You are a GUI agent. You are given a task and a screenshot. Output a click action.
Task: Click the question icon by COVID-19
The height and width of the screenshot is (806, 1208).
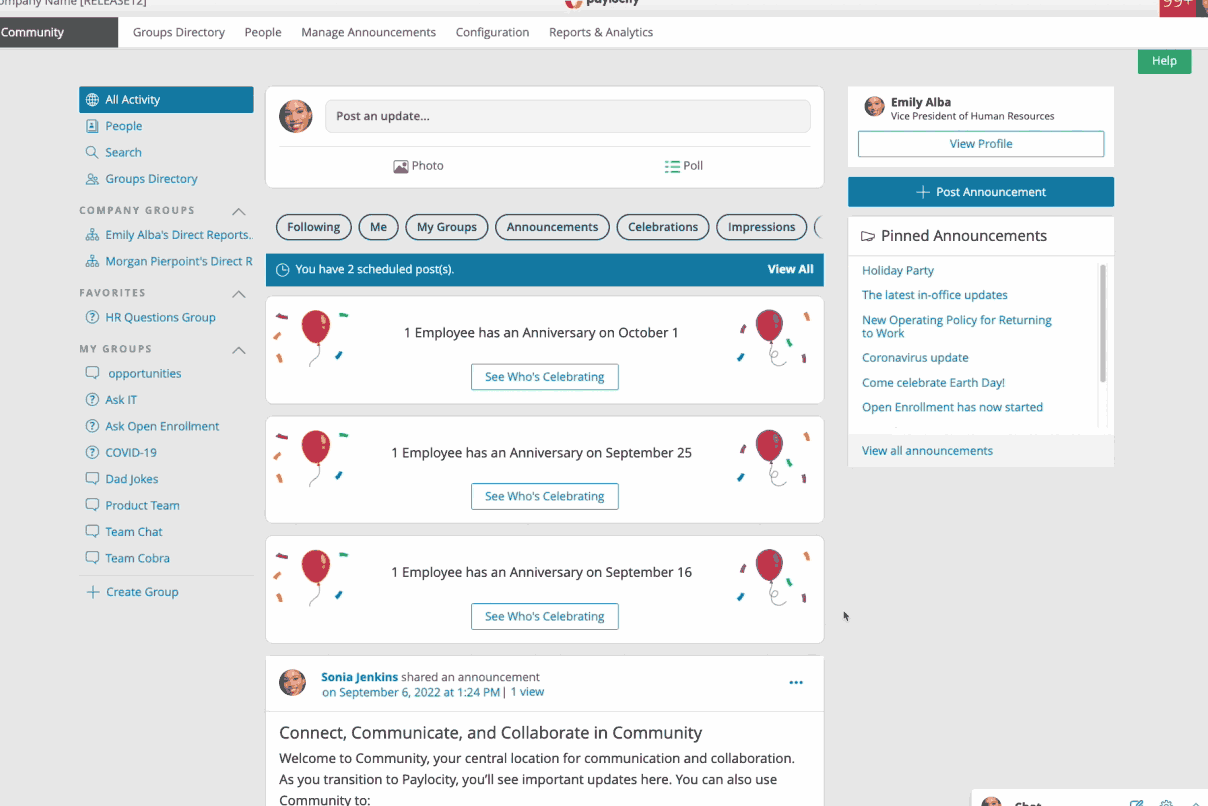click(x=92, y=452)
